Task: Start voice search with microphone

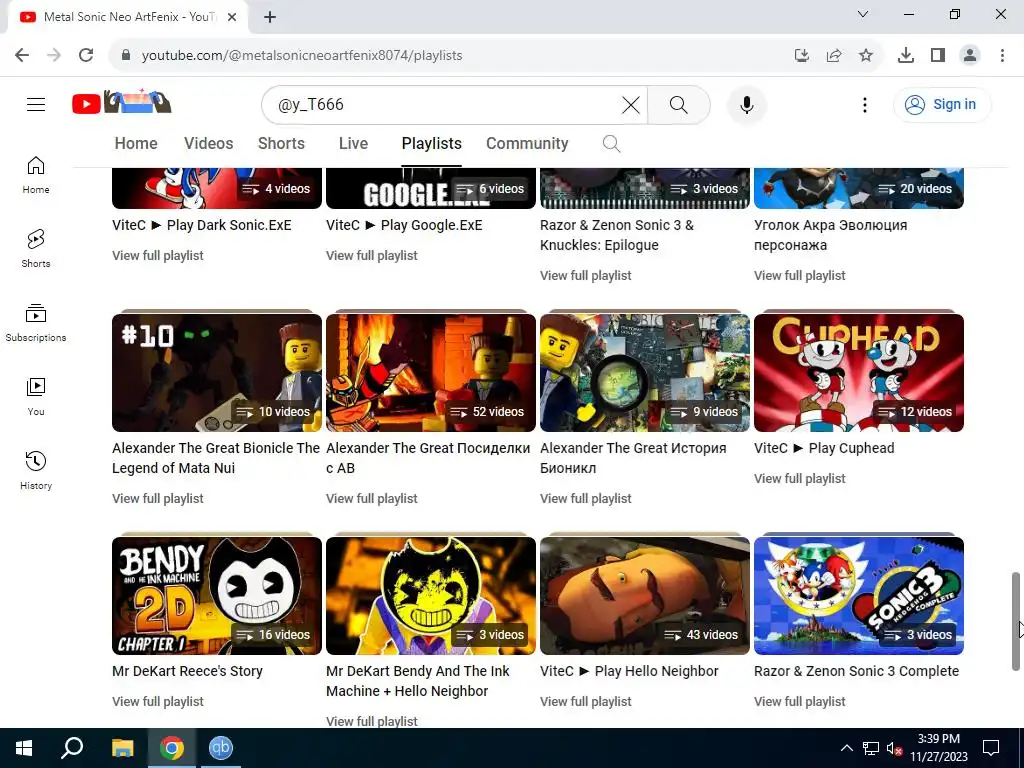Action: tap(746, 104)
